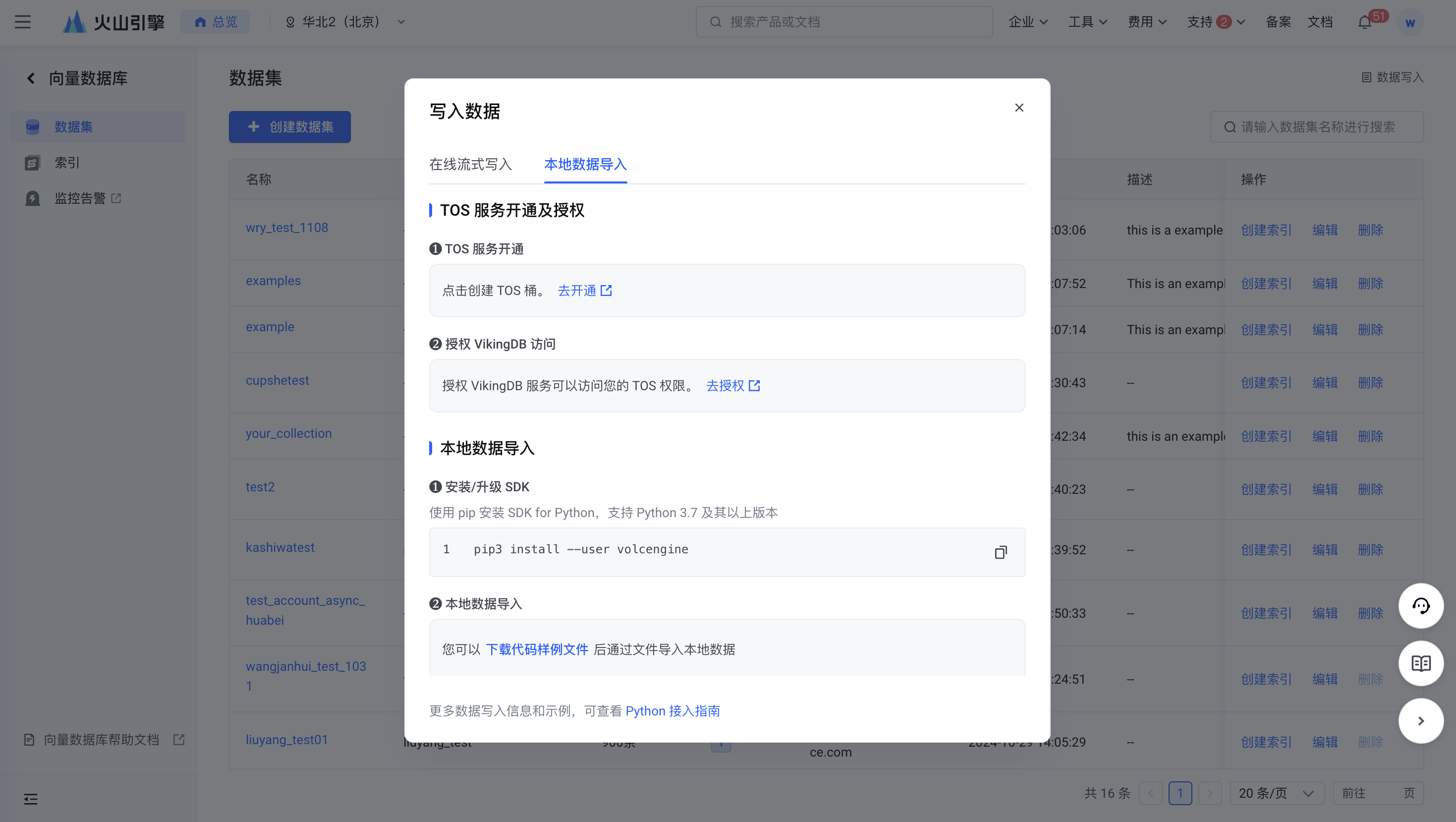Expand the region selector 华北2（北京）
The width and height of the screenshot is (1456, 822).
(345, 22)
